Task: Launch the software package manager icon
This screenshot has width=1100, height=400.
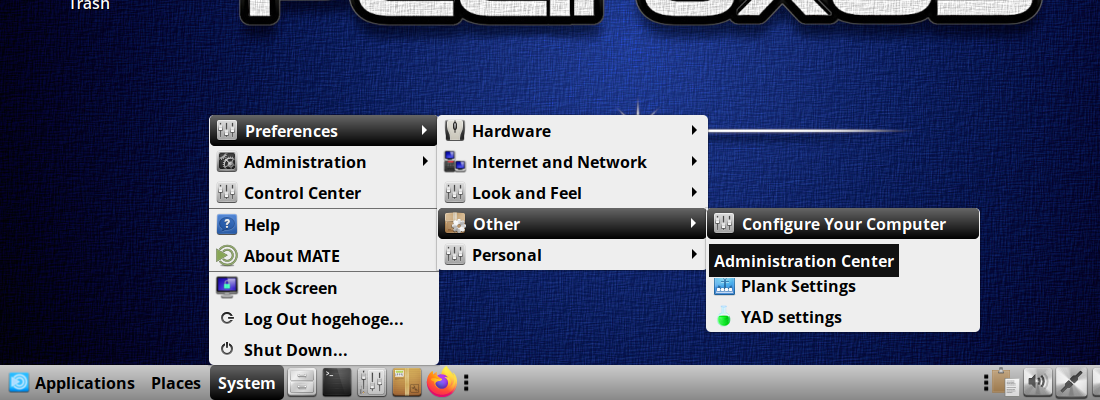Action: click(406, 383)
